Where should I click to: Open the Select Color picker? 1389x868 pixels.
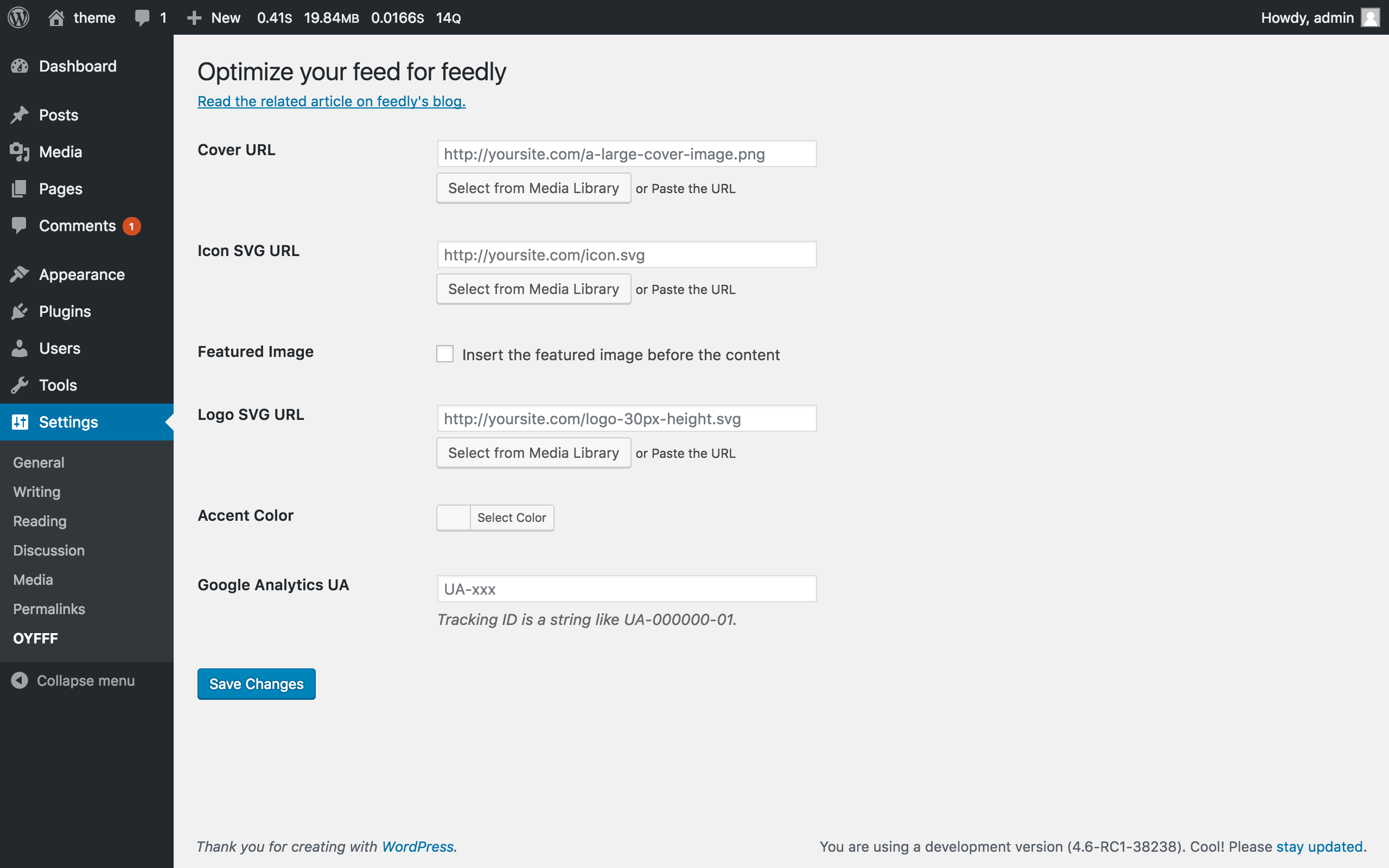(512, 518)
